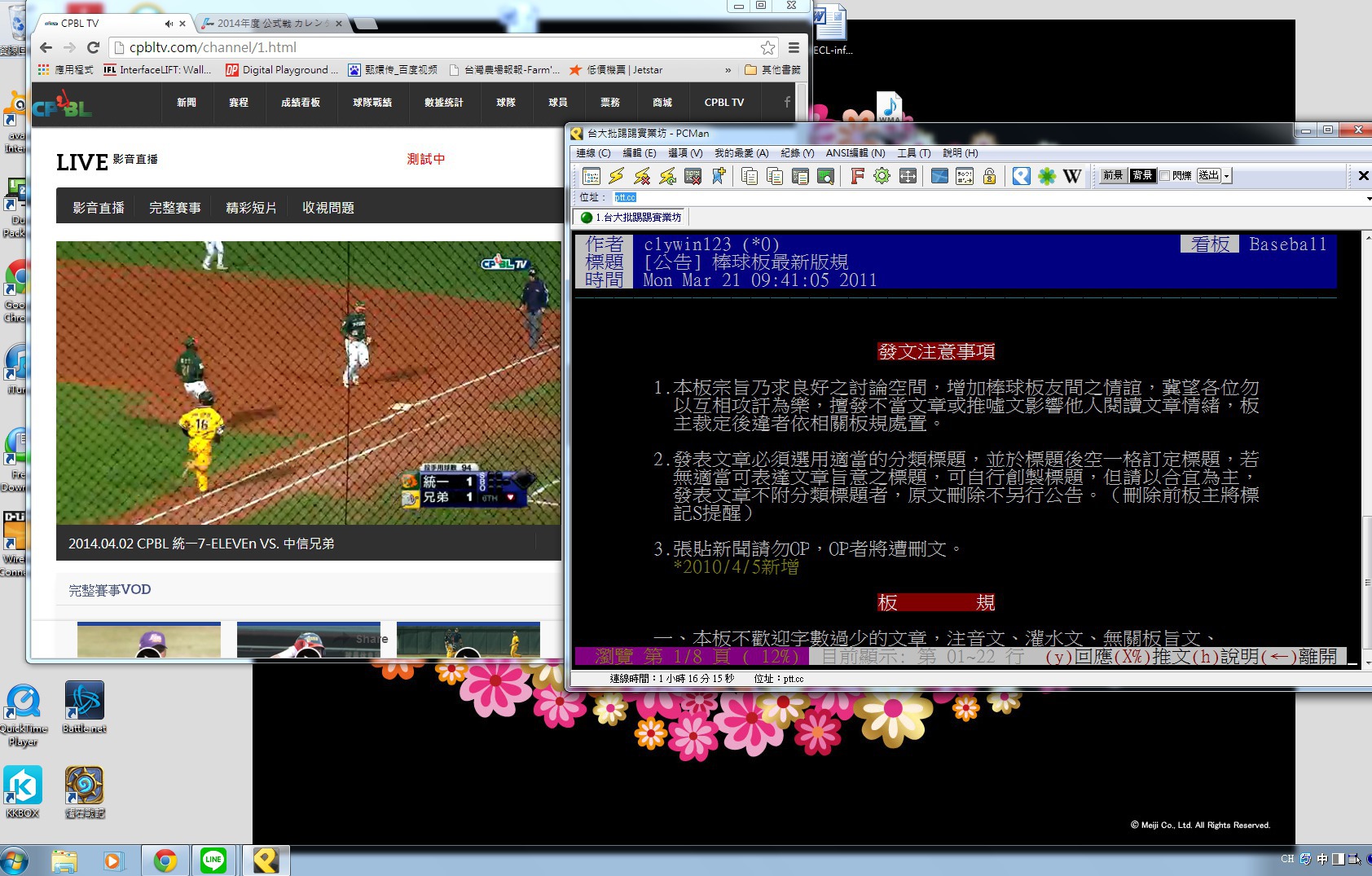
Task: Toggle the 前景 foreground color button
Action: [1113, 175]
